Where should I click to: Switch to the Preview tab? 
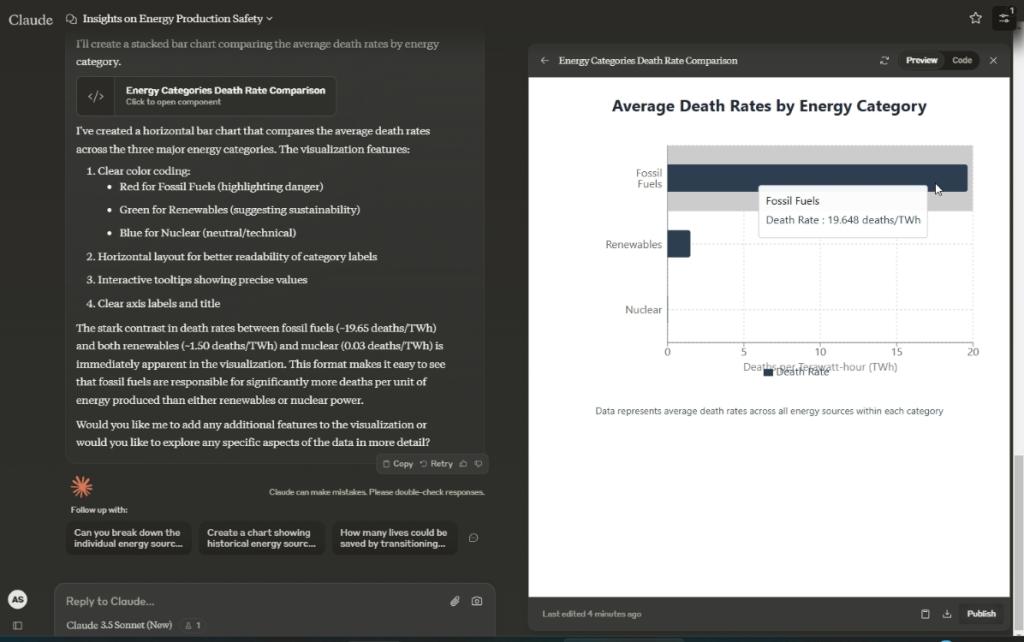pos(921,61)
